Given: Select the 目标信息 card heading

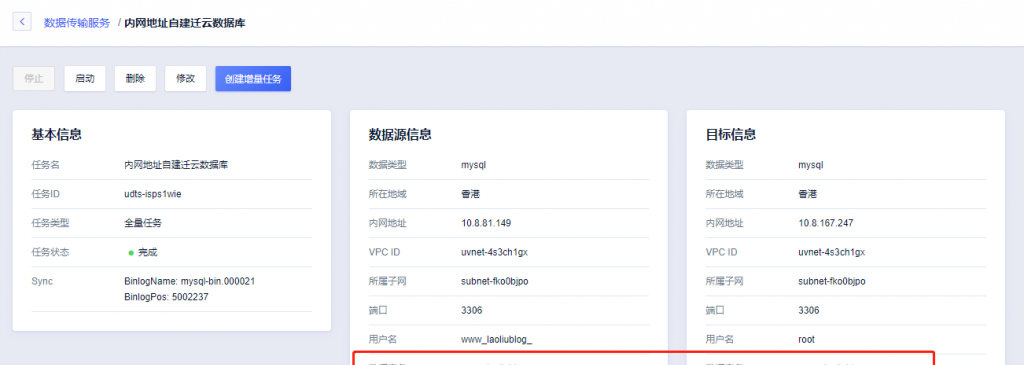Looking at the screenshot, I should click(x=731, y=135).
